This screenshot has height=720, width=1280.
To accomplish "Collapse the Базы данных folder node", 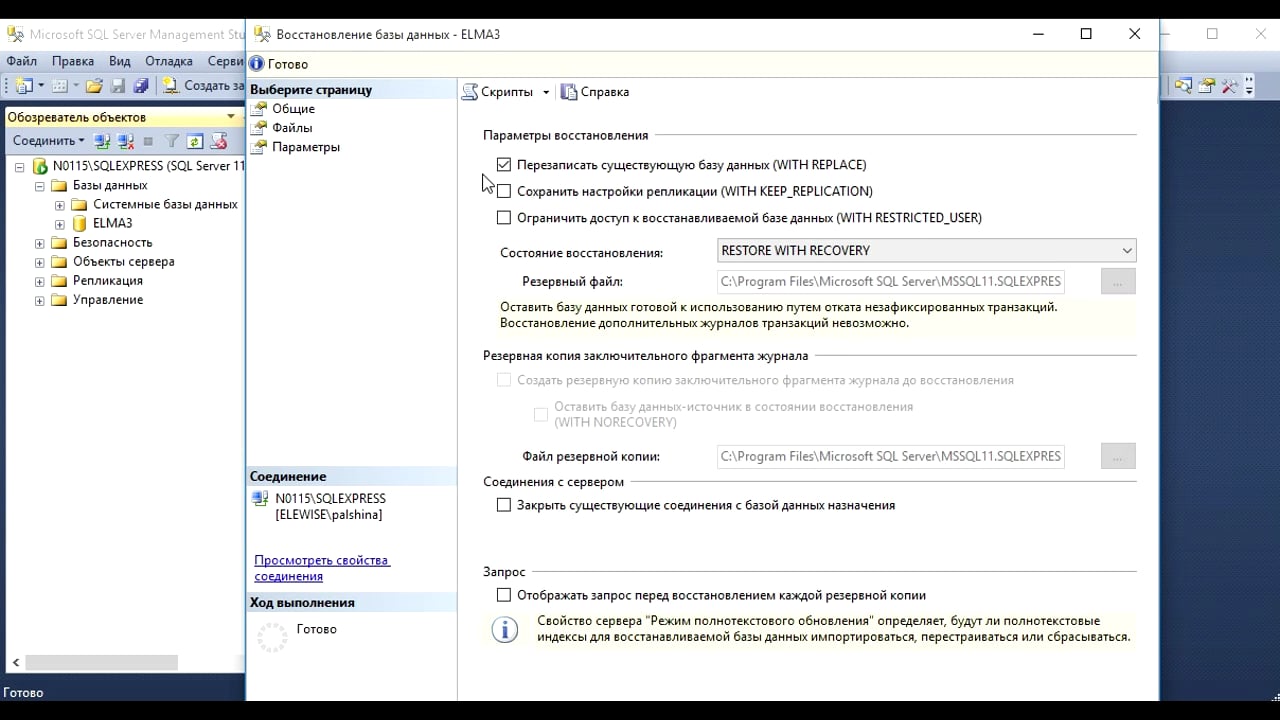I will tap(40, 186).
